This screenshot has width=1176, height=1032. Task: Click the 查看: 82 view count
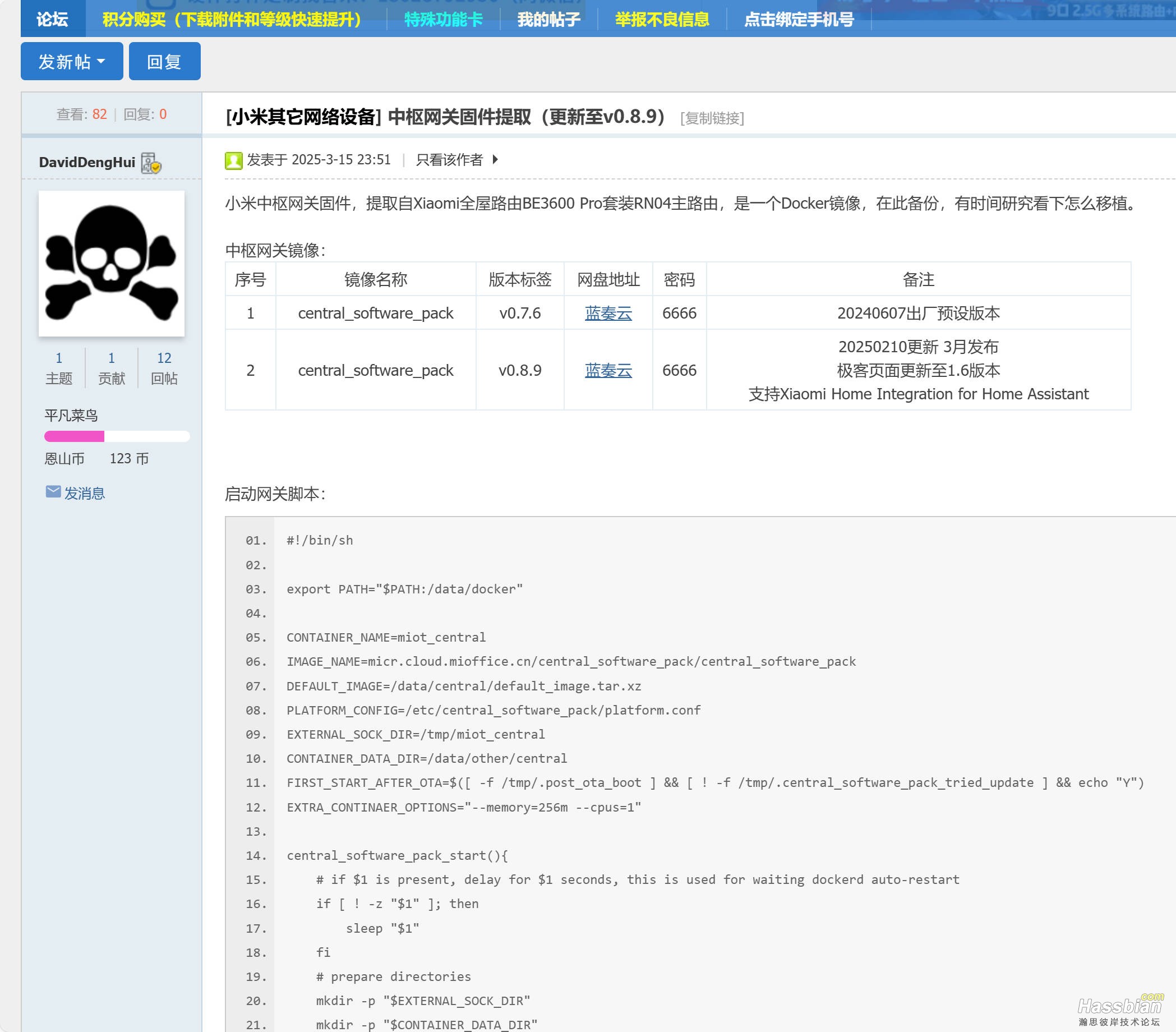tap(82, 114)
